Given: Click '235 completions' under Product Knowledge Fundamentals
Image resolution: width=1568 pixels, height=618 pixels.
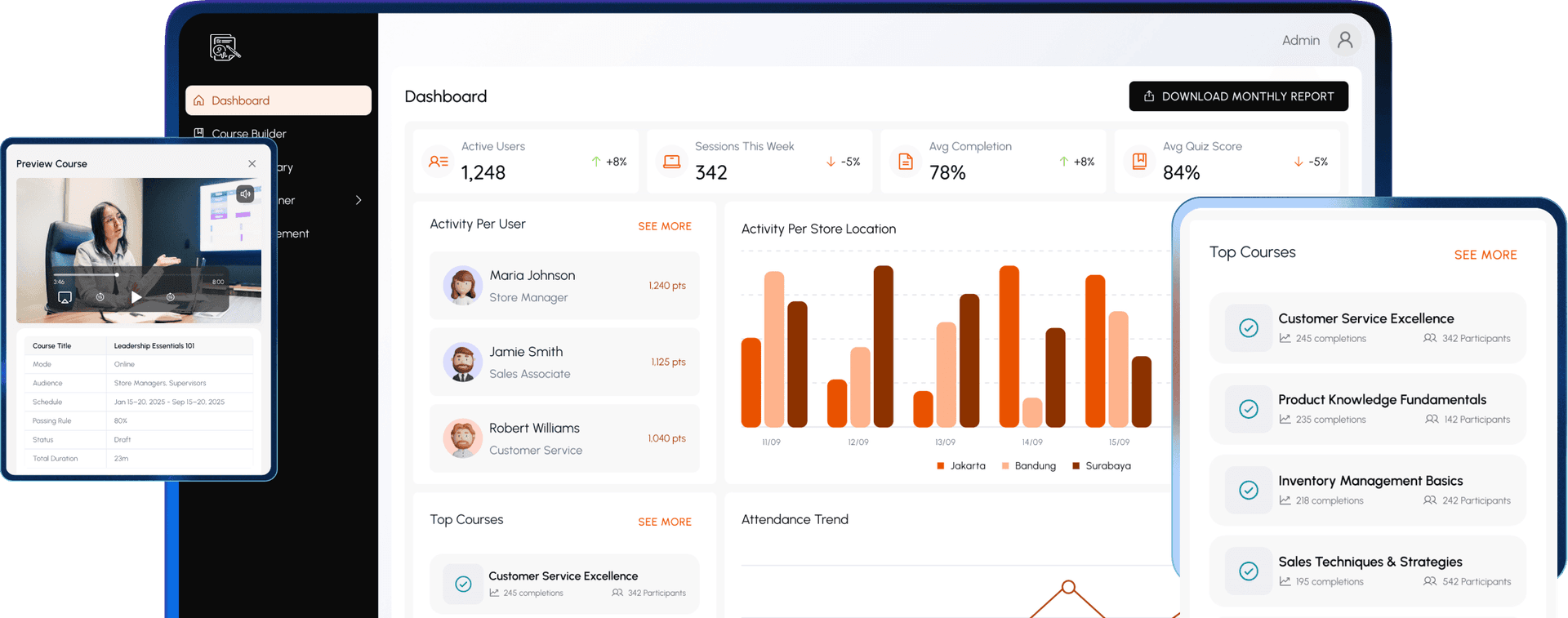Looking at the screenshot, I should point(1330,419).
